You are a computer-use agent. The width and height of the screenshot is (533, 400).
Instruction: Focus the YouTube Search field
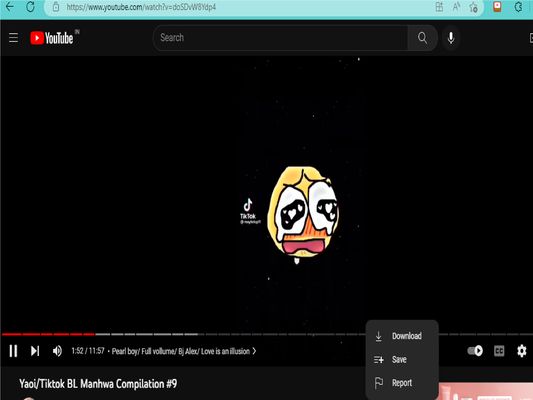tap(281, 38)
